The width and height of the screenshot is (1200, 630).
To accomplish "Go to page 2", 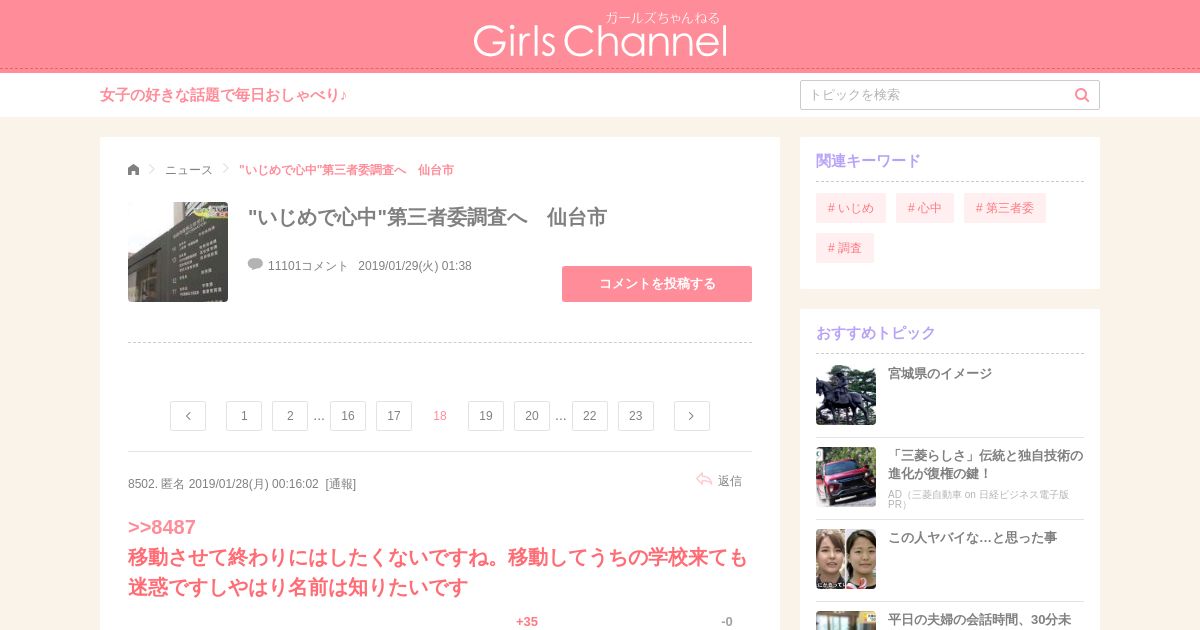I will pyautogui.click(x=290, y=416).
